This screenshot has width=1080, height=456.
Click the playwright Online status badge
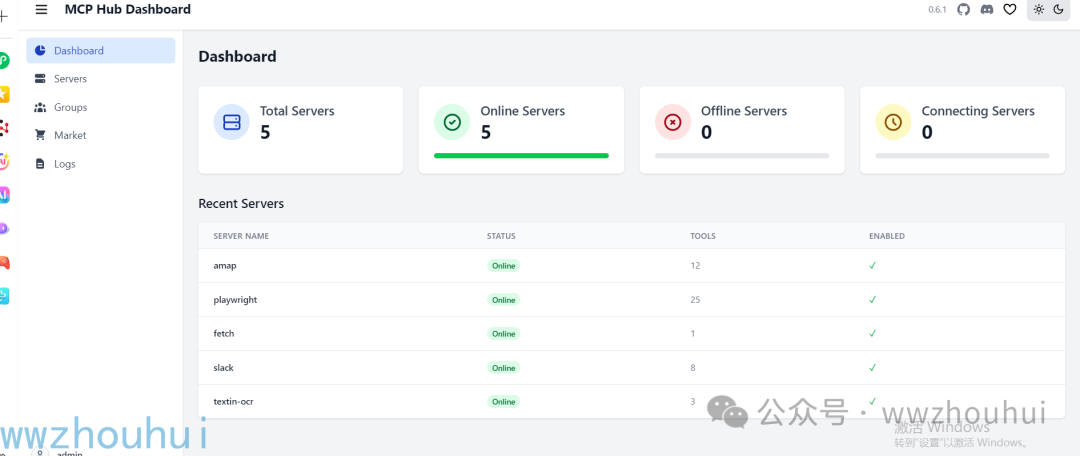click(503, 300)
